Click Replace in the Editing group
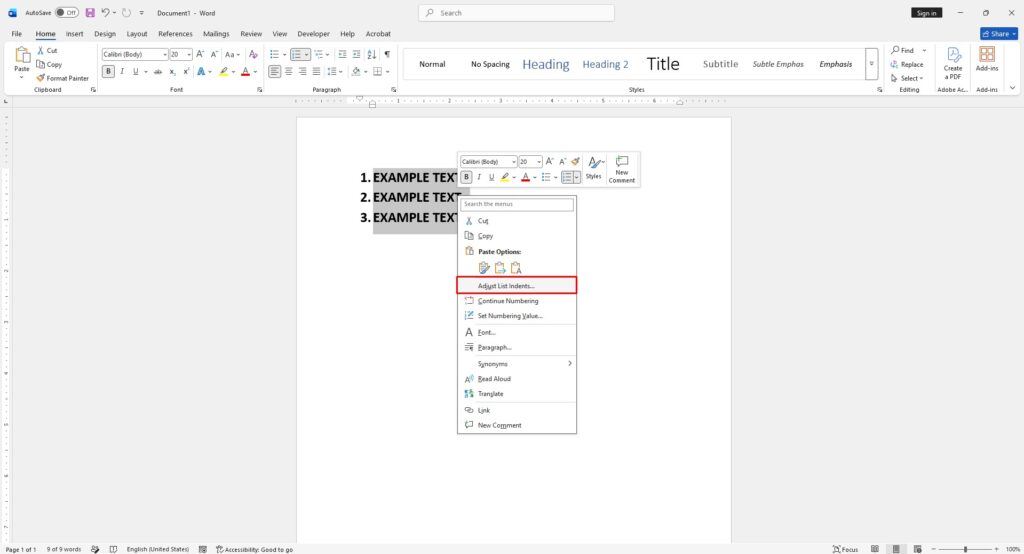1024x554 pixels. [907, 64]
